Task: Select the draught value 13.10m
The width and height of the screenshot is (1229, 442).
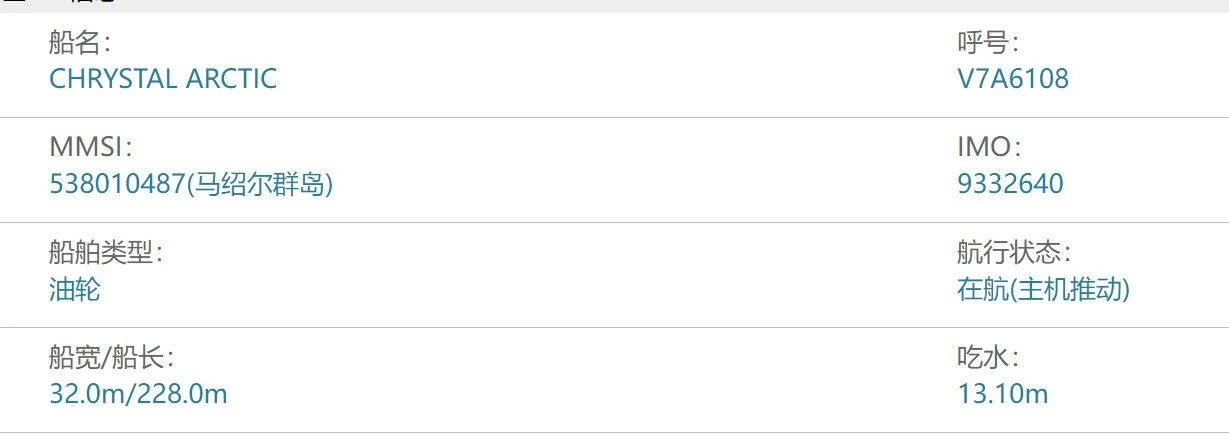Action: (1003, 394)
